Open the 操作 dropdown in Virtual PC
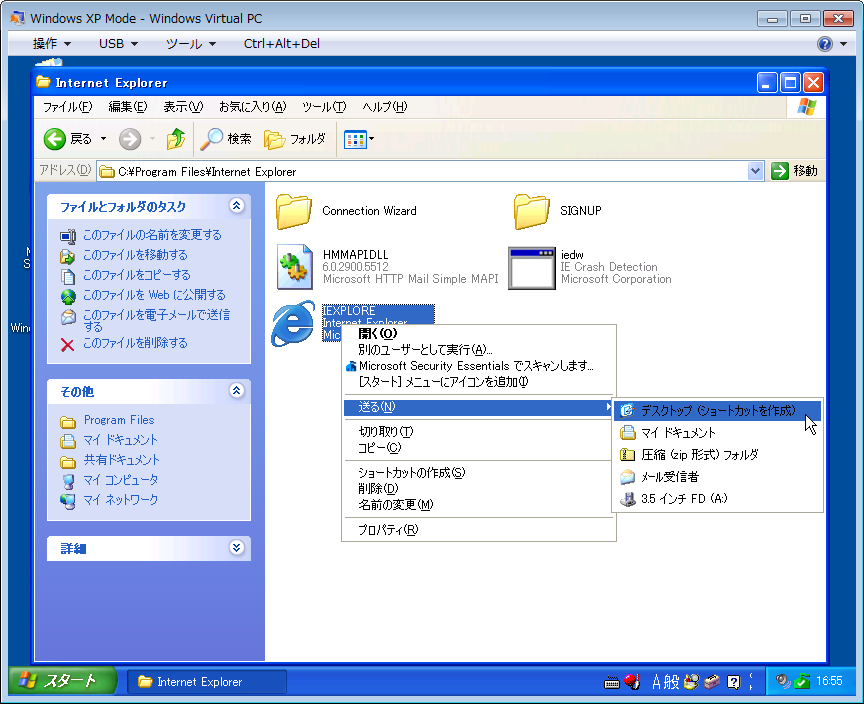Viewport: 864px width, 704px height. [51, 44]
